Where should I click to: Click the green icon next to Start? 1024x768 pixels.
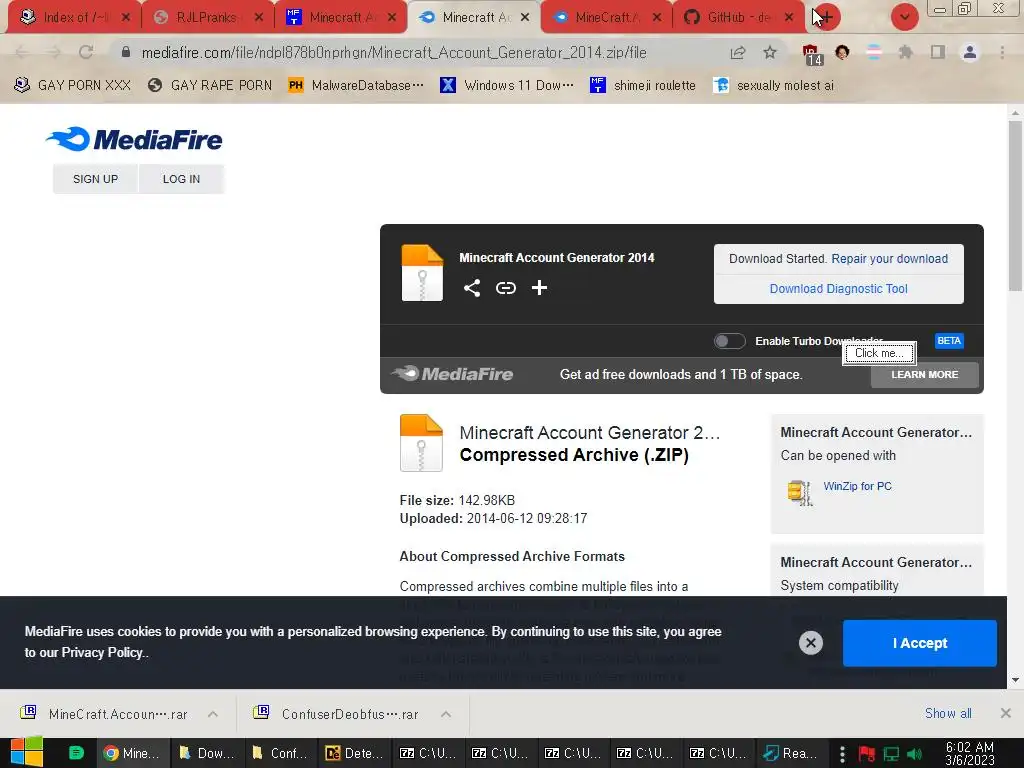(76, 752)
